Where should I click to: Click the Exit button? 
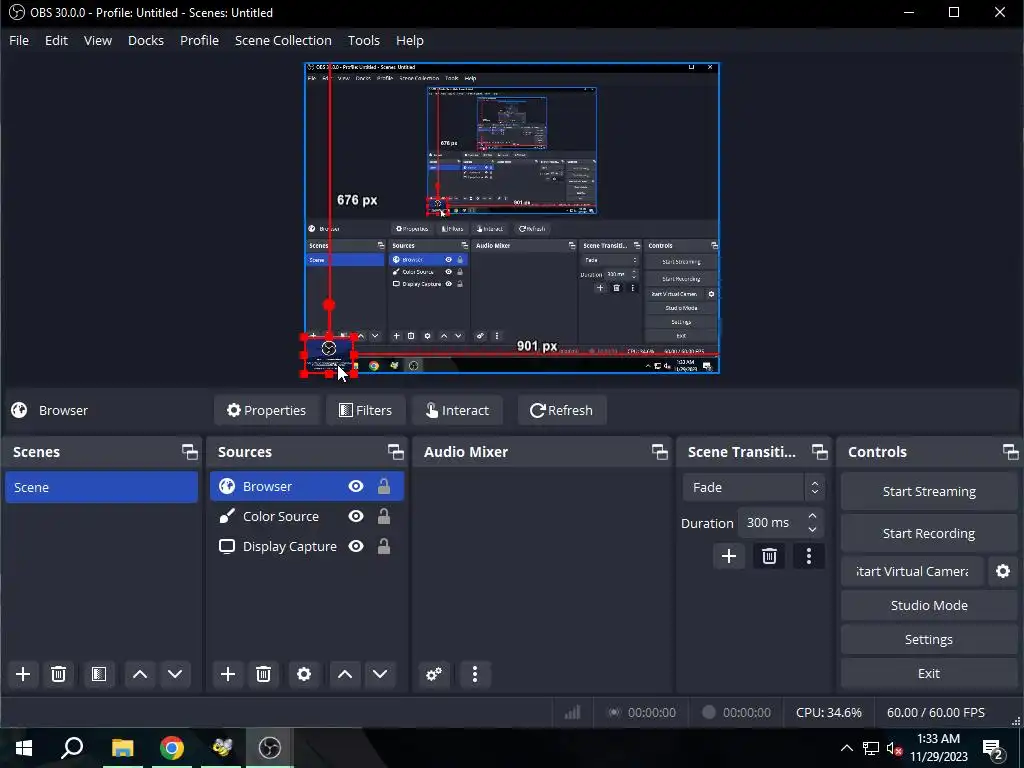929,673
